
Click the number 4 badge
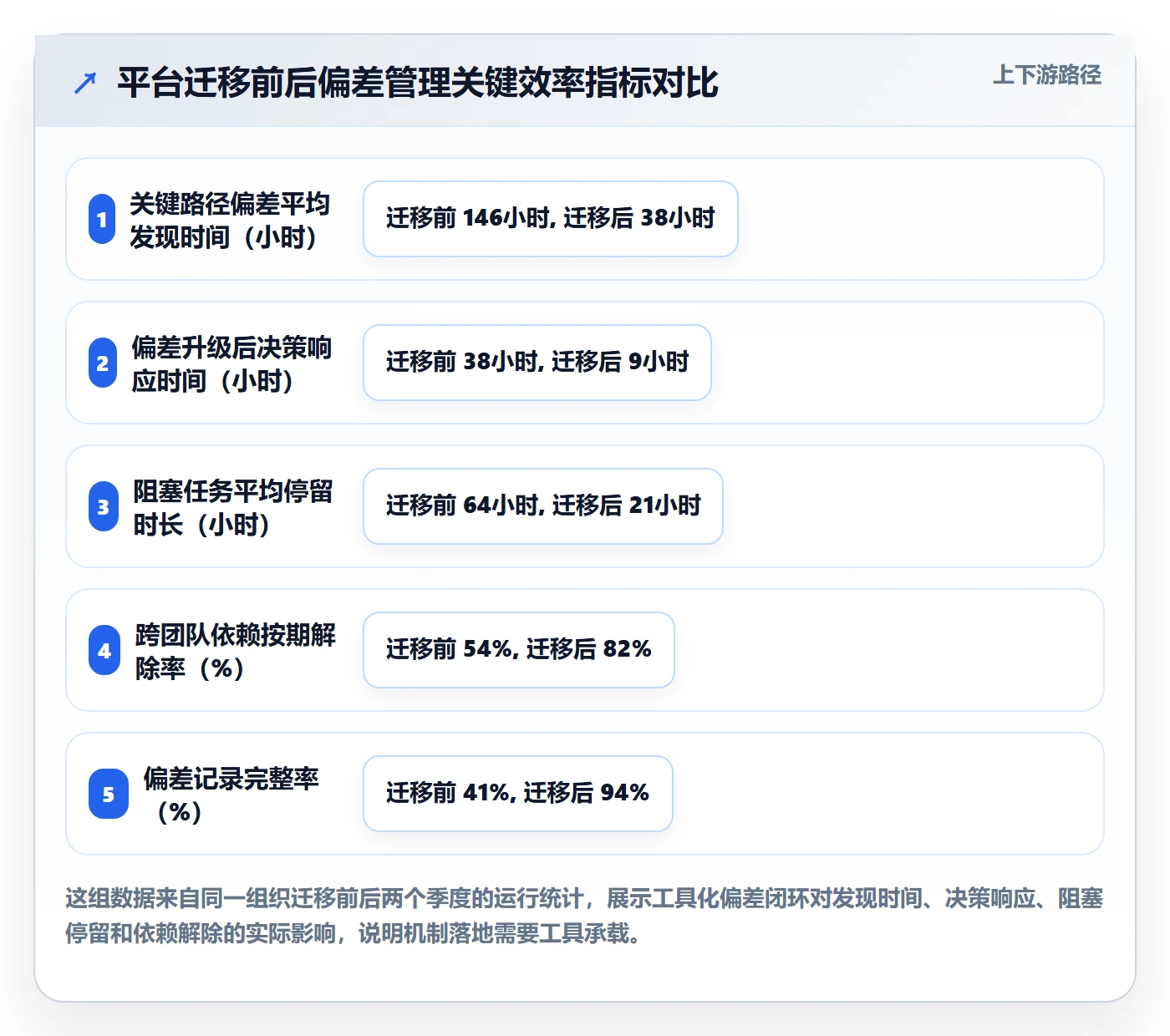(x=104, y=650)
